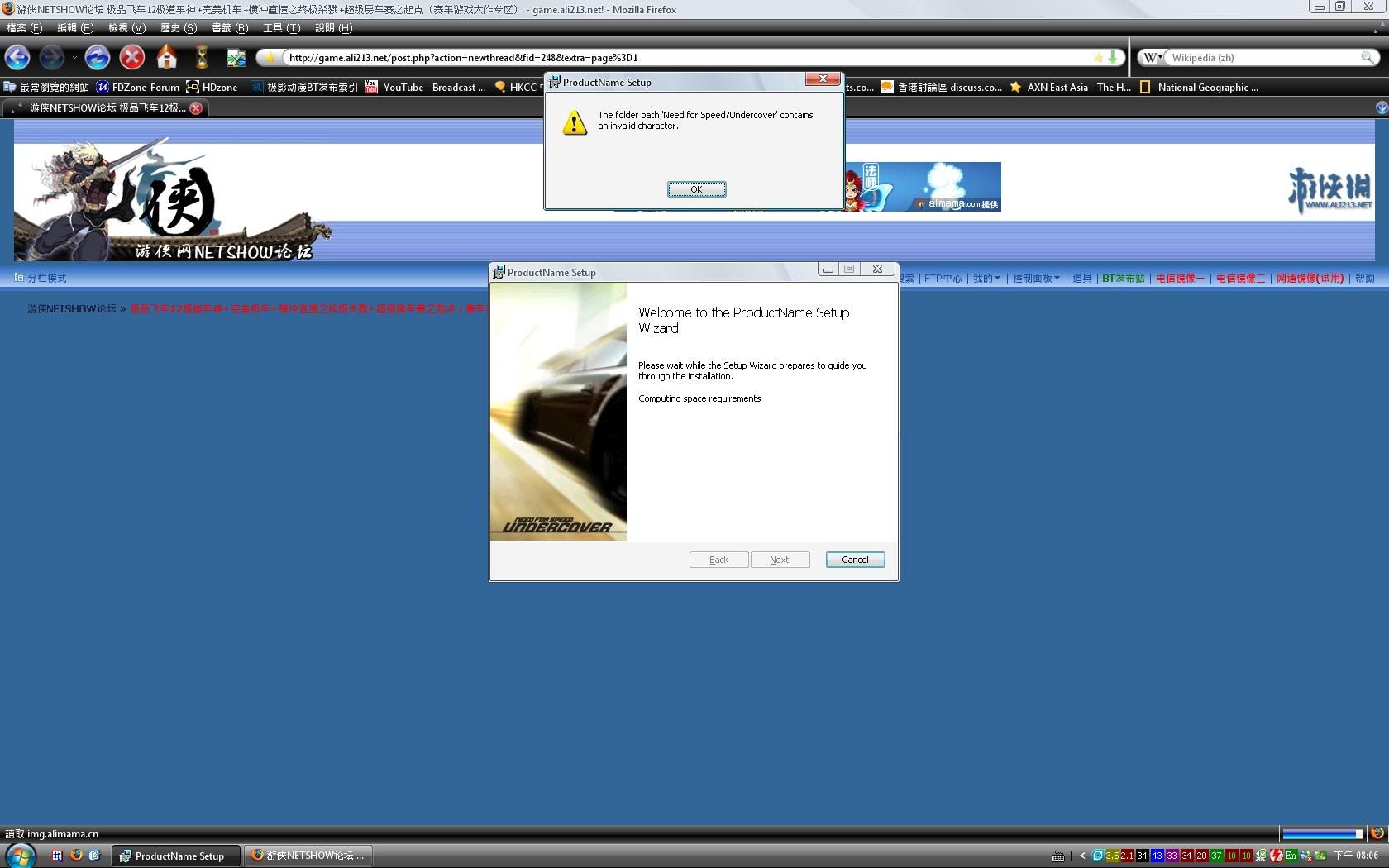Open the 电信镜像一 mirror link
Image resolution: width=1389 pixels, height=868 pixels.
[x=1180, y=279]
